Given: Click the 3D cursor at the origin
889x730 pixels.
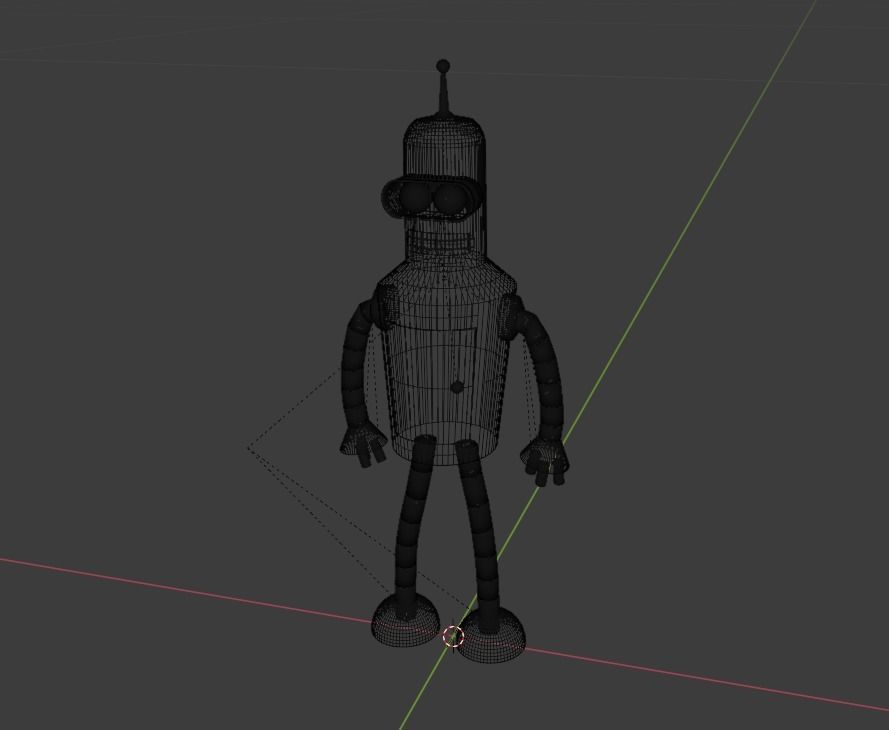Looking at the screenshot, I should pos(453,636).
